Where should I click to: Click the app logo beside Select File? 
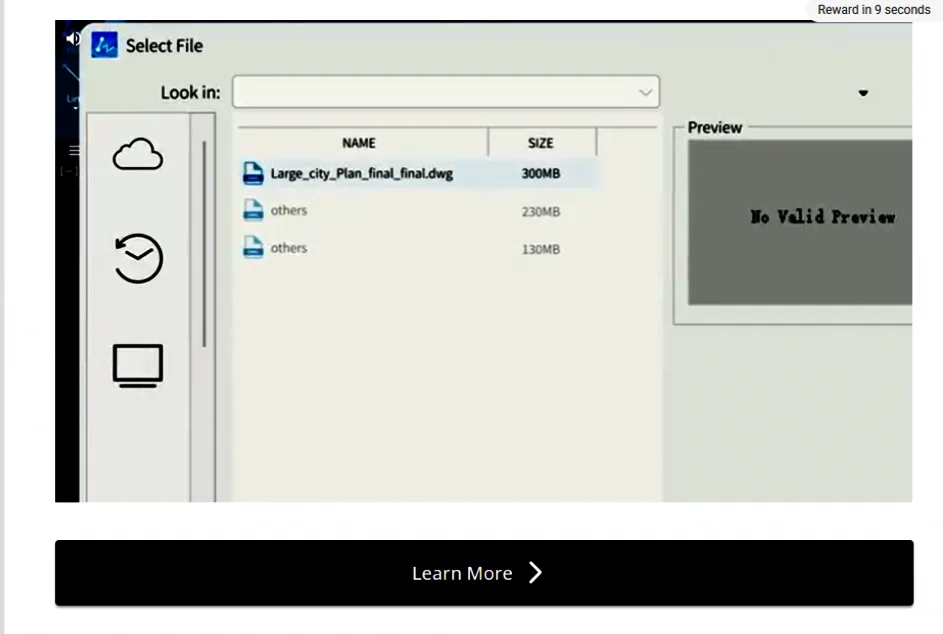click(x=105, y=45)
